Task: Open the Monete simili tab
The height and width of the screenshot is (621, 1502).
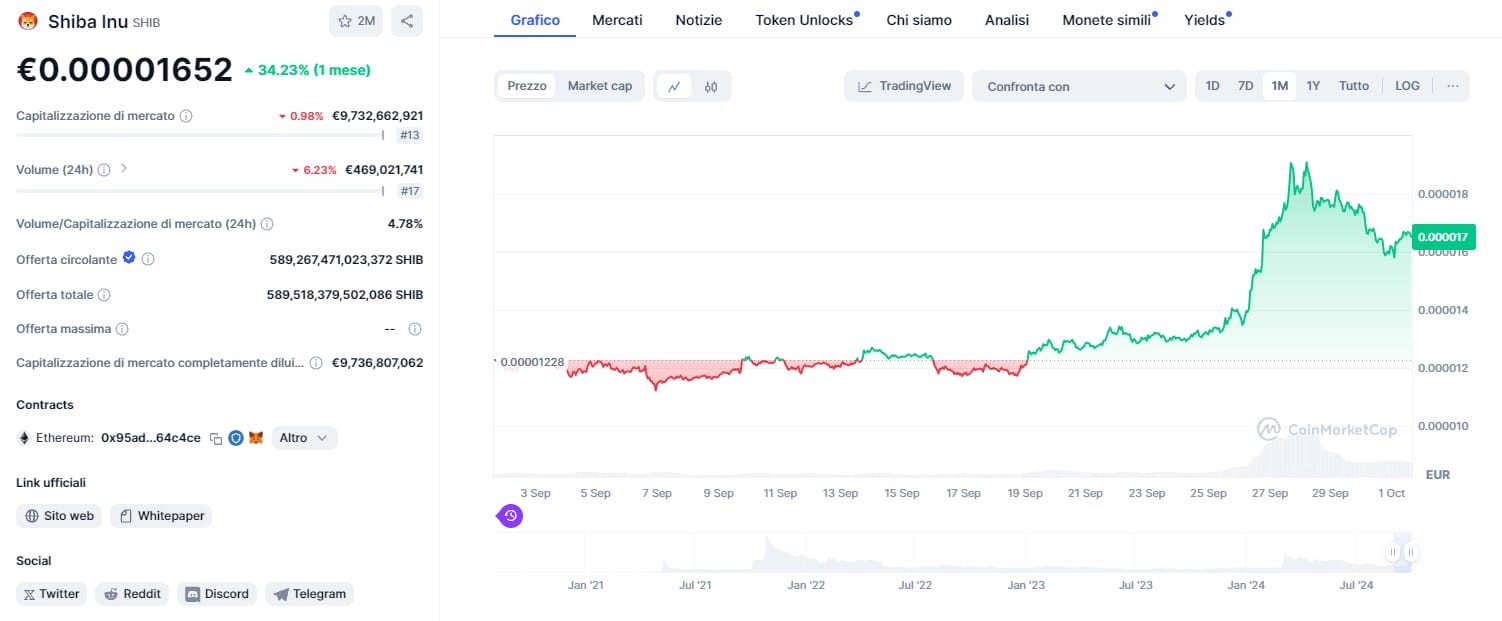Action: click(x=1107, y=20)
